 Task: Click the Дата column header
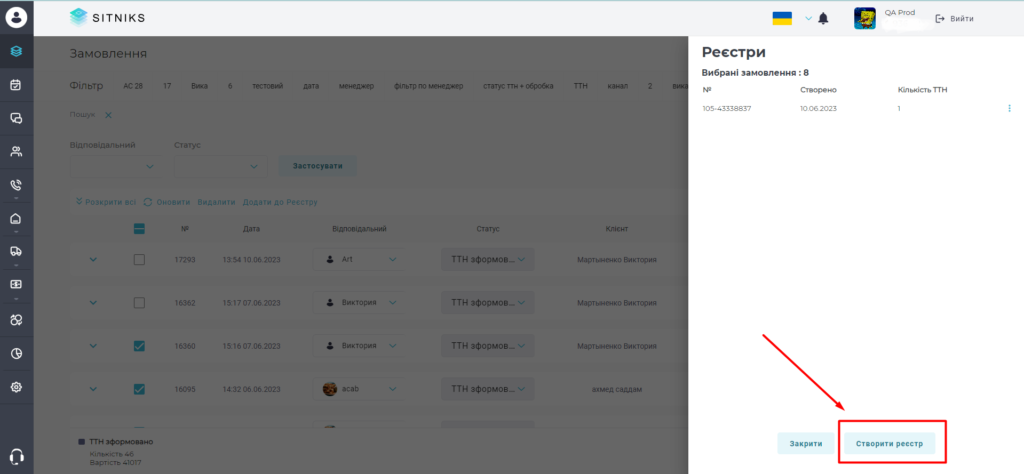tap(251, 229)
